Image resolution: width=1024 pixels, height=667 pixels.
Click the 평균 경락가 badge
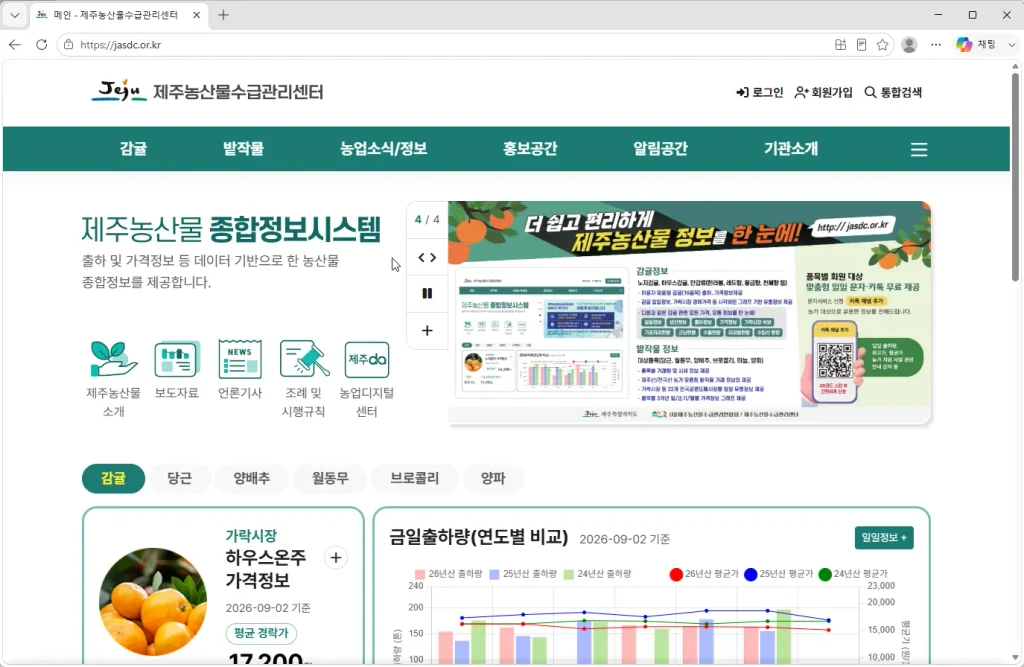coord(261,633)
